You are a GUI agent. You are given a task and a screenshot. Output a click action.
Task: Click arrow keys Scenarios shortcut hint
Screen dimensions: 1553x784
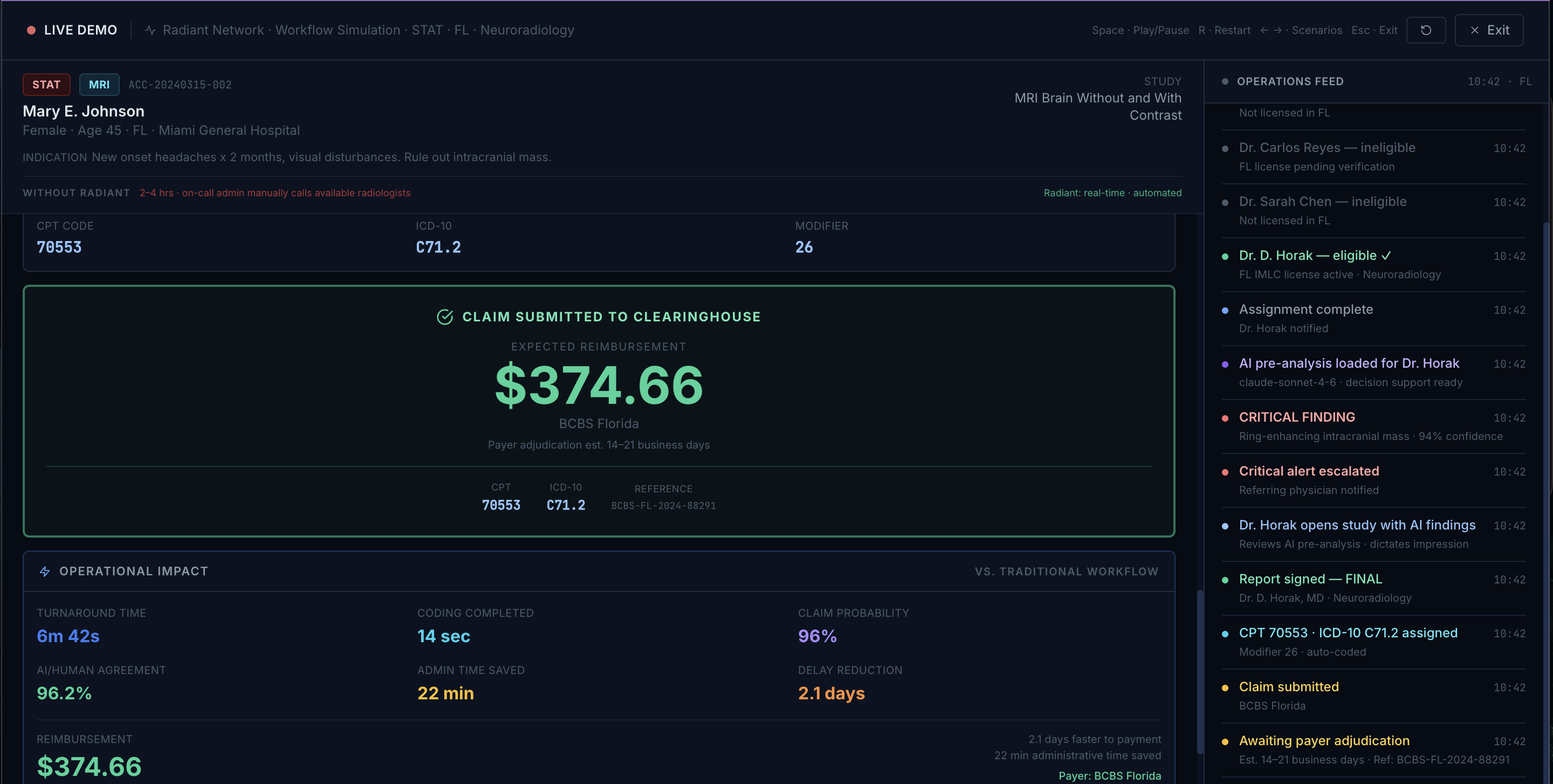click(1301, 30)
